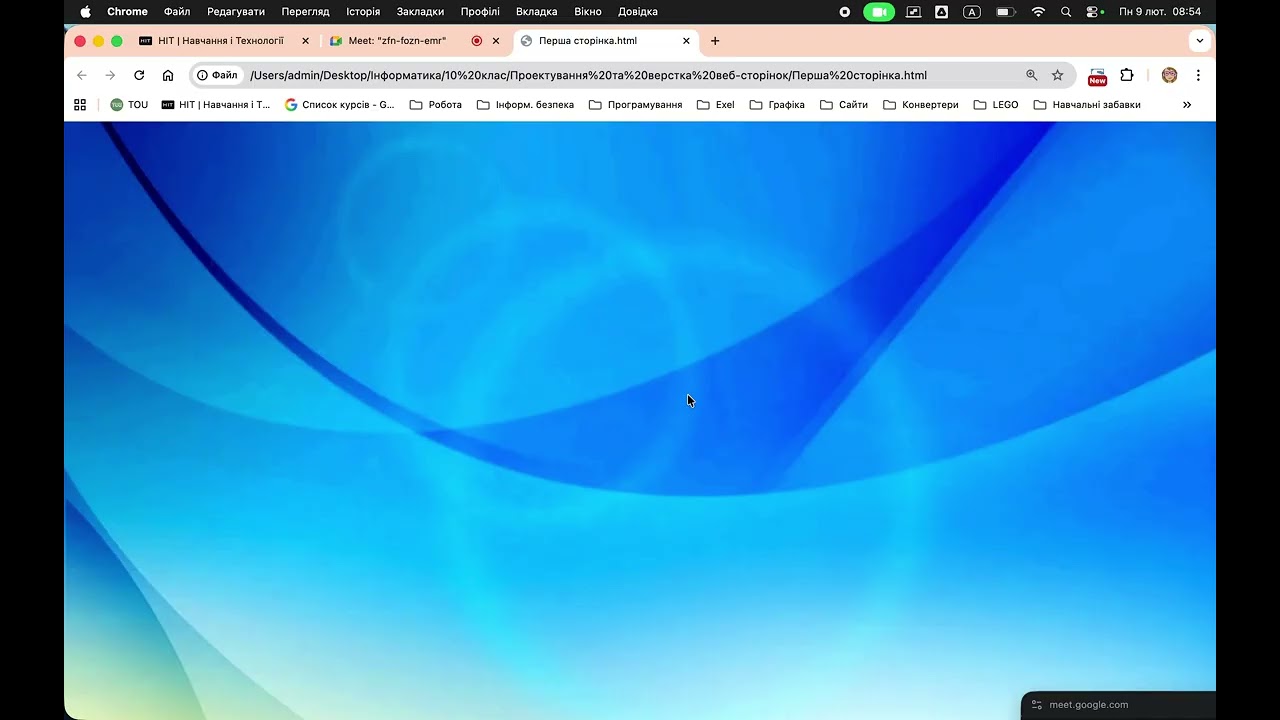Screen dimensions: 1280x720
Task: Open the TOU bookmark
Action: coord(129,104)
